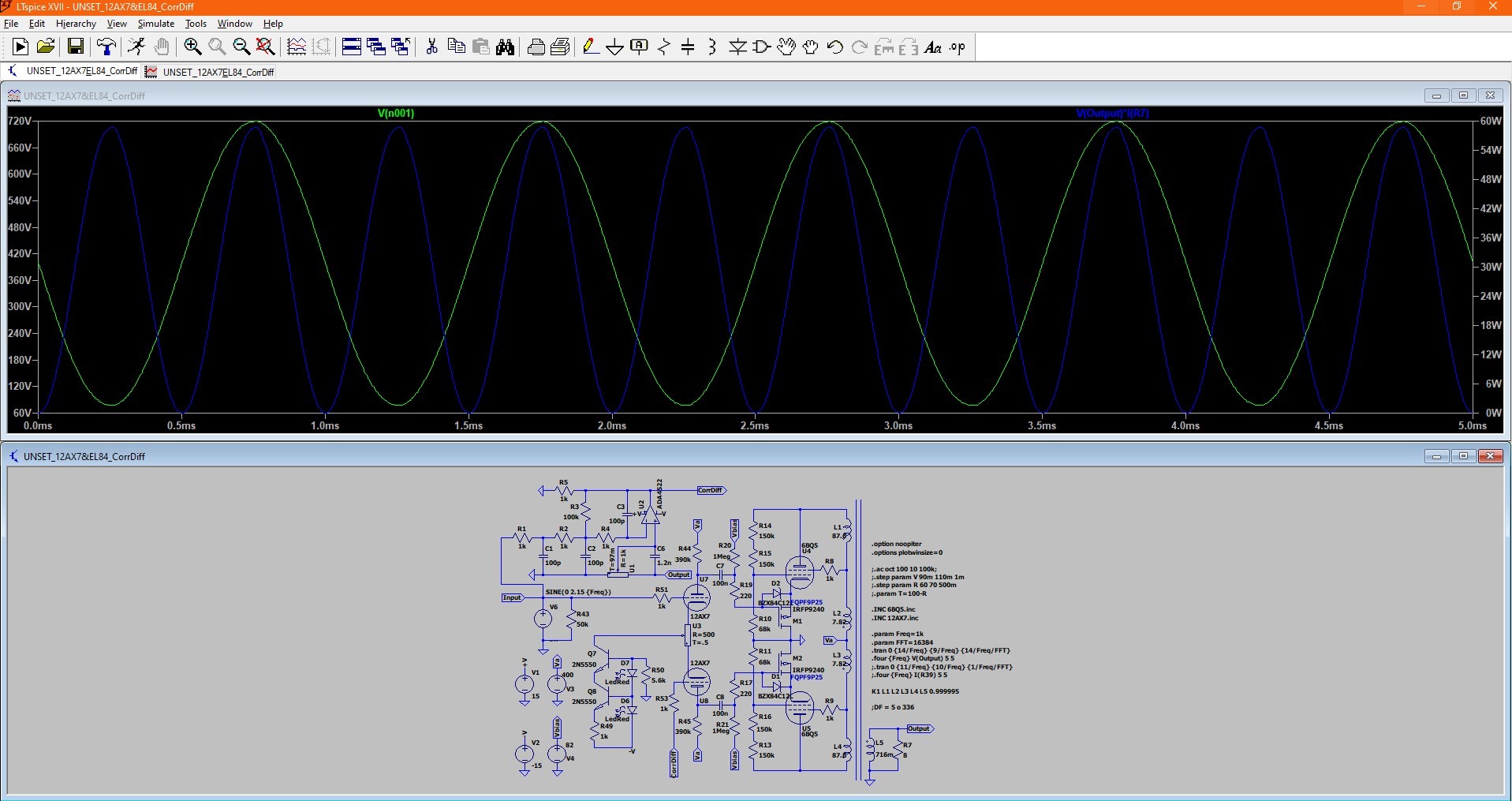This screenshot has width=1512, height=801.
Task: Add text with the Aa tool
Action: point(933,47)
